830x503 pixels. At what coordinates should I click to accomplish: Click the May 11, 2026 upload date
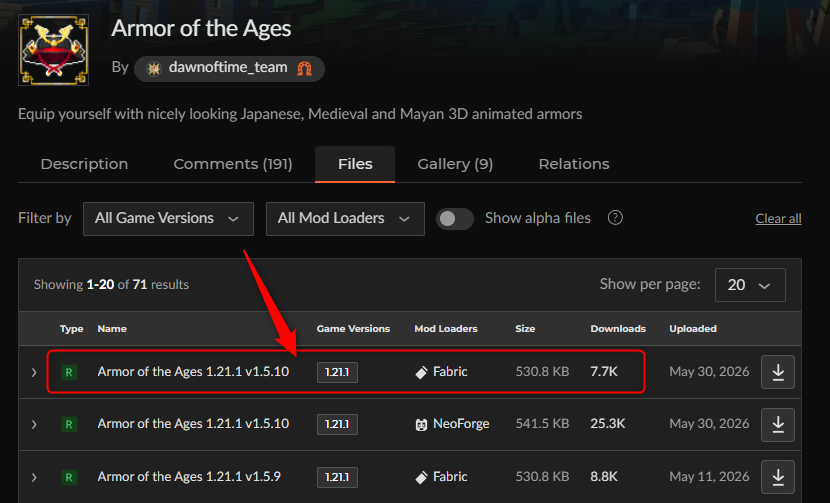pos(709,477)
